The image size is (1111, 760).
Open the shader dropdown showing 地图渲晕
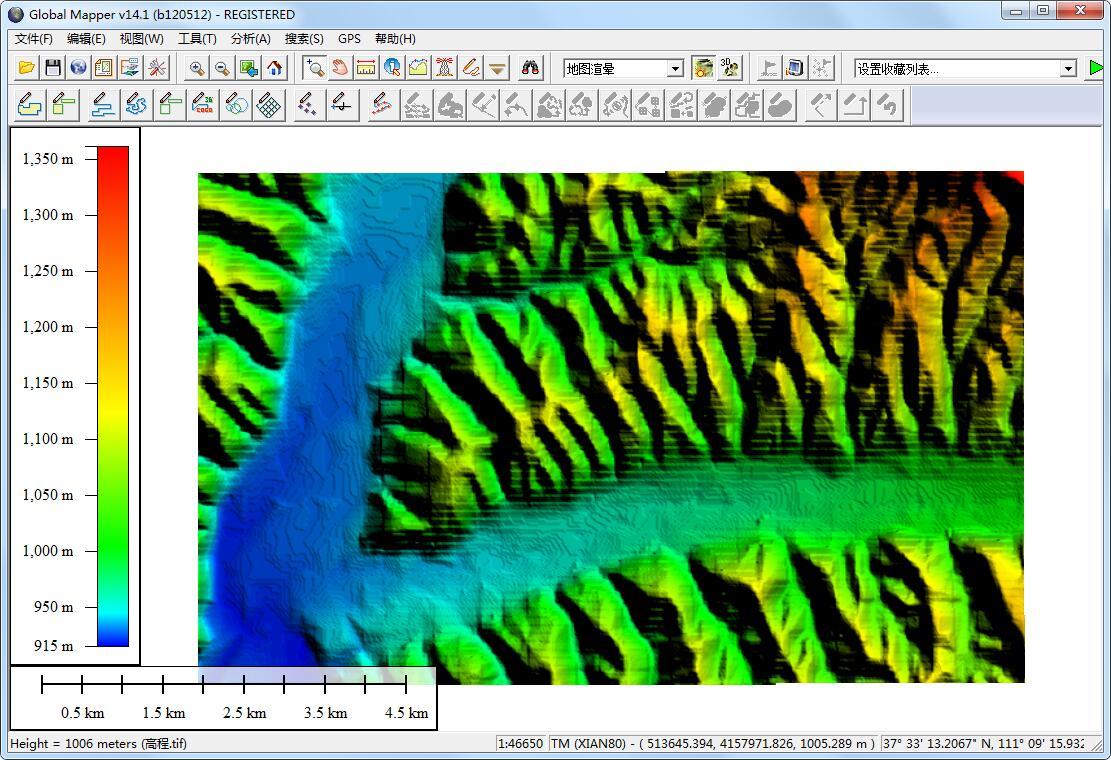[x=624, y=69]
